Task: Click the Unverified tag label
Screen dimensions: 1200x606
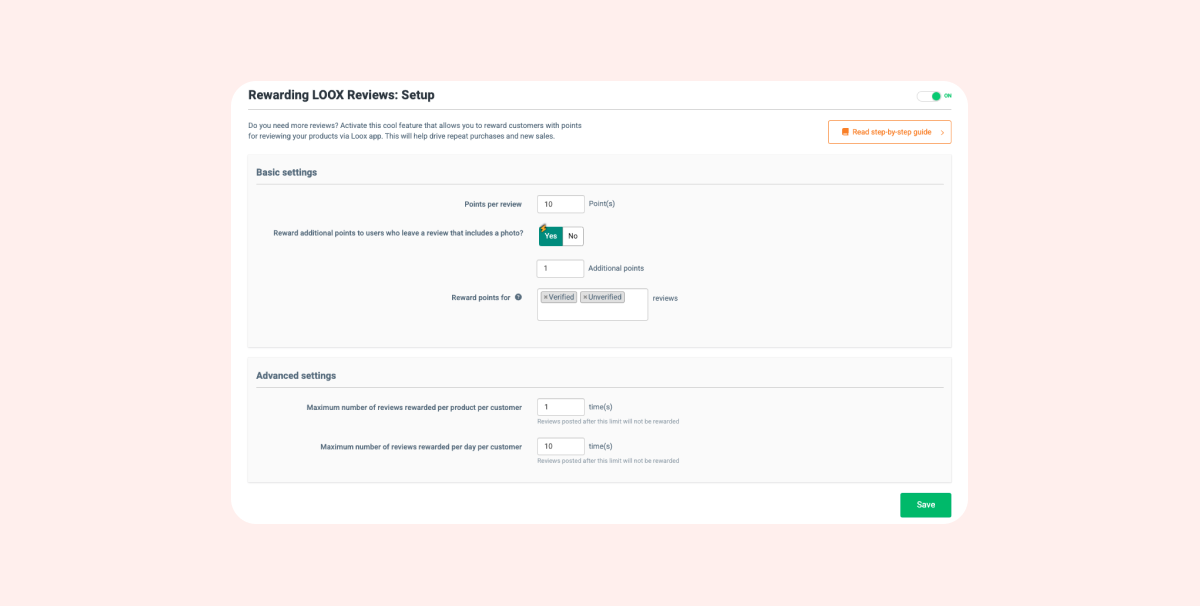Action: click(x=606, y=297)
